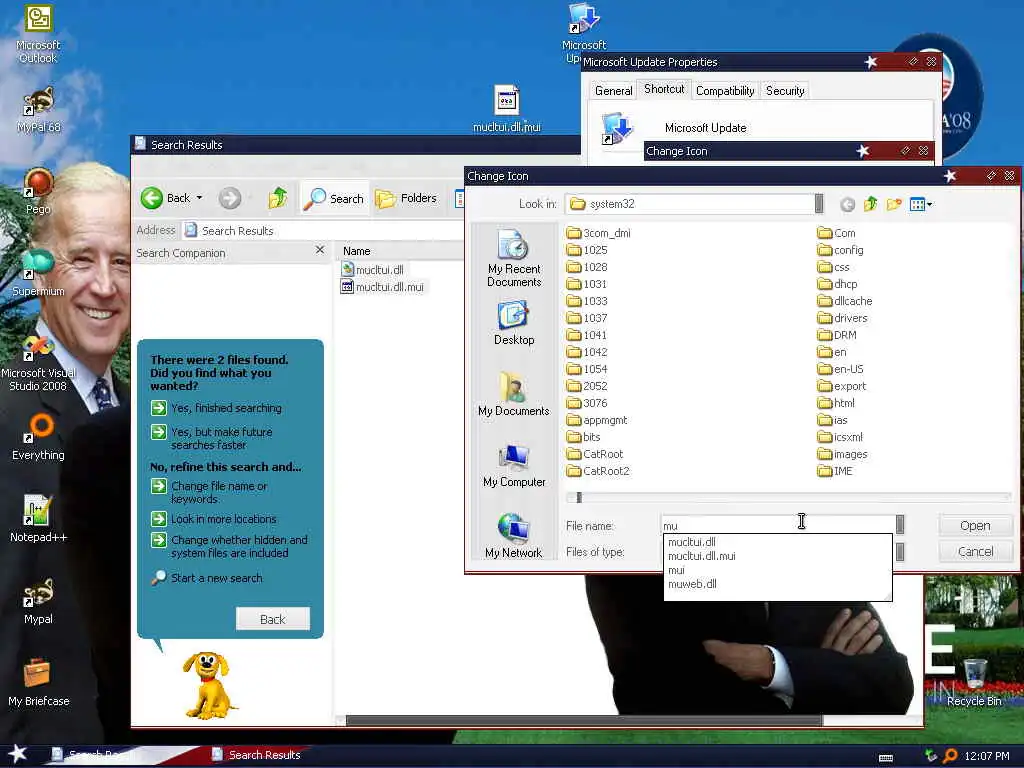Expand the File name dropdown arrow
Viewport: 1024px width, 768px height.
tap(900, 524)
